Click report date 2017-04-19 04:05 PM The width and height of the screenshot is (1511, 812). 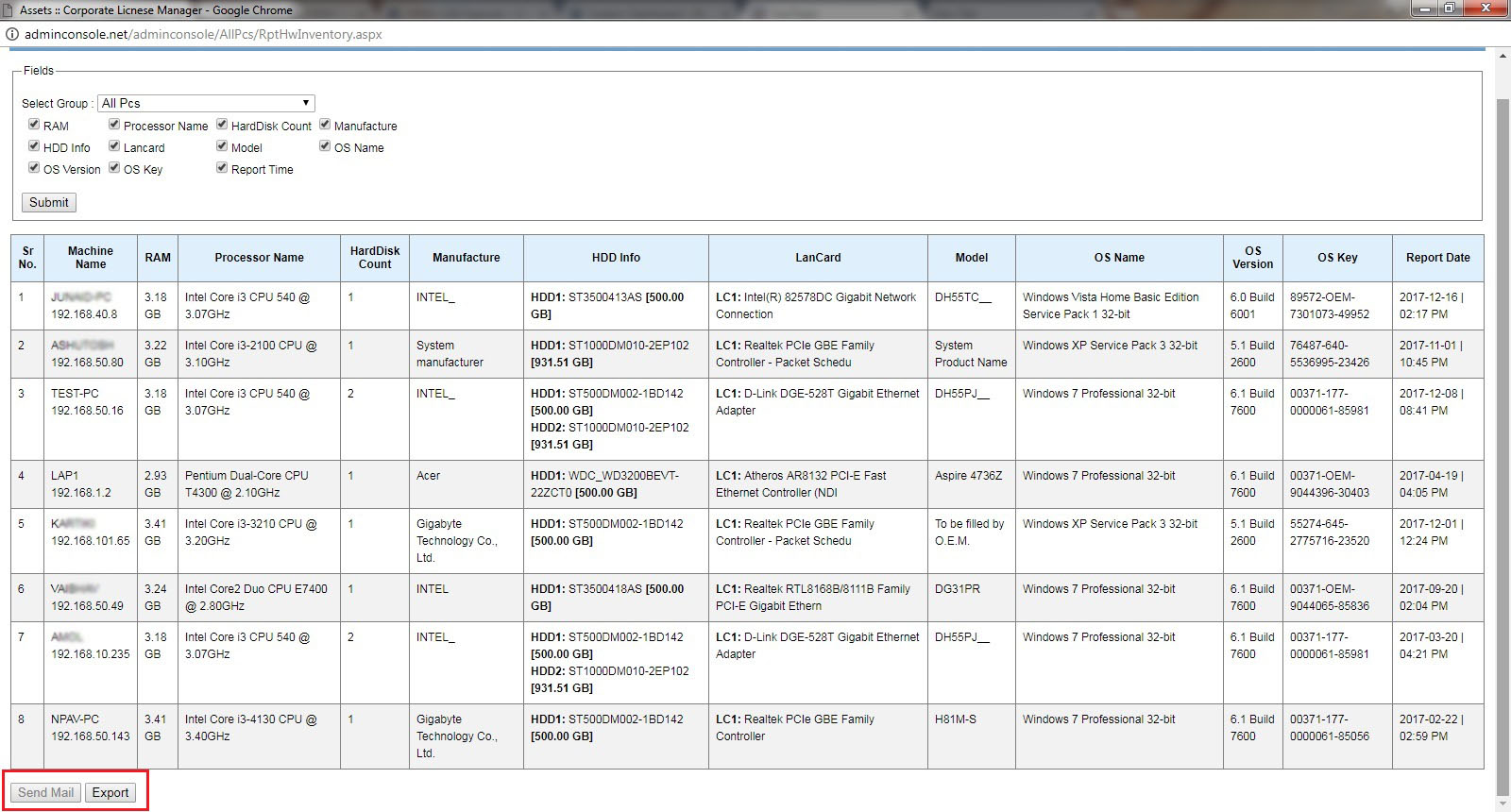(1437, 484)
